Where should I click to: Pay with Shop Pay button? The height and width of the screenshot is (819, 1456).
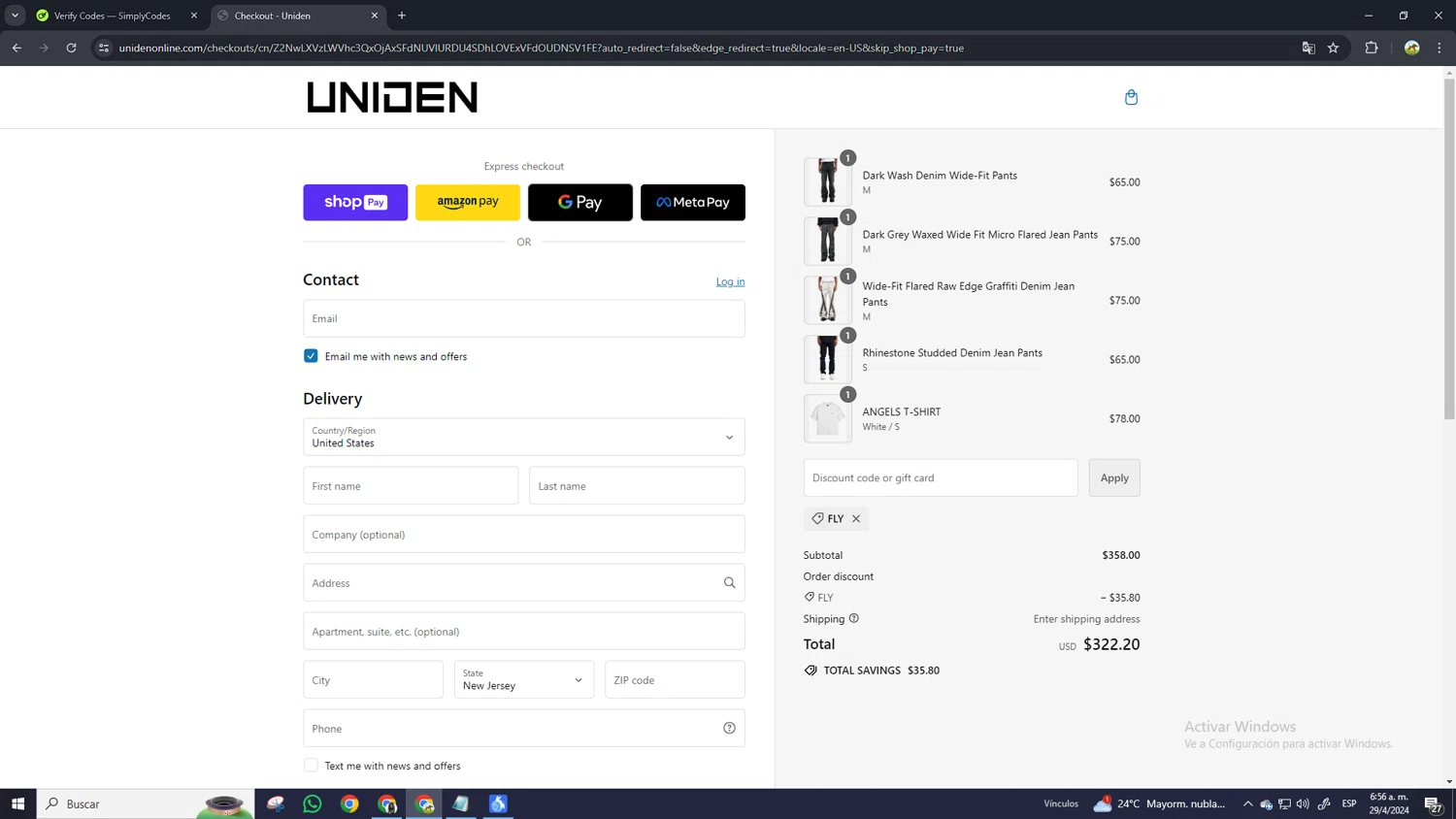point(355,203)
